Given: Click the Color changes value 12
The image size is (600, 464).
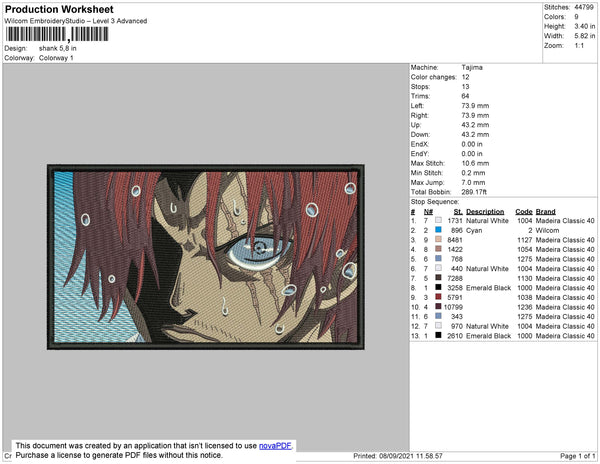Looking at the screenshot, I should pos(465,77).
